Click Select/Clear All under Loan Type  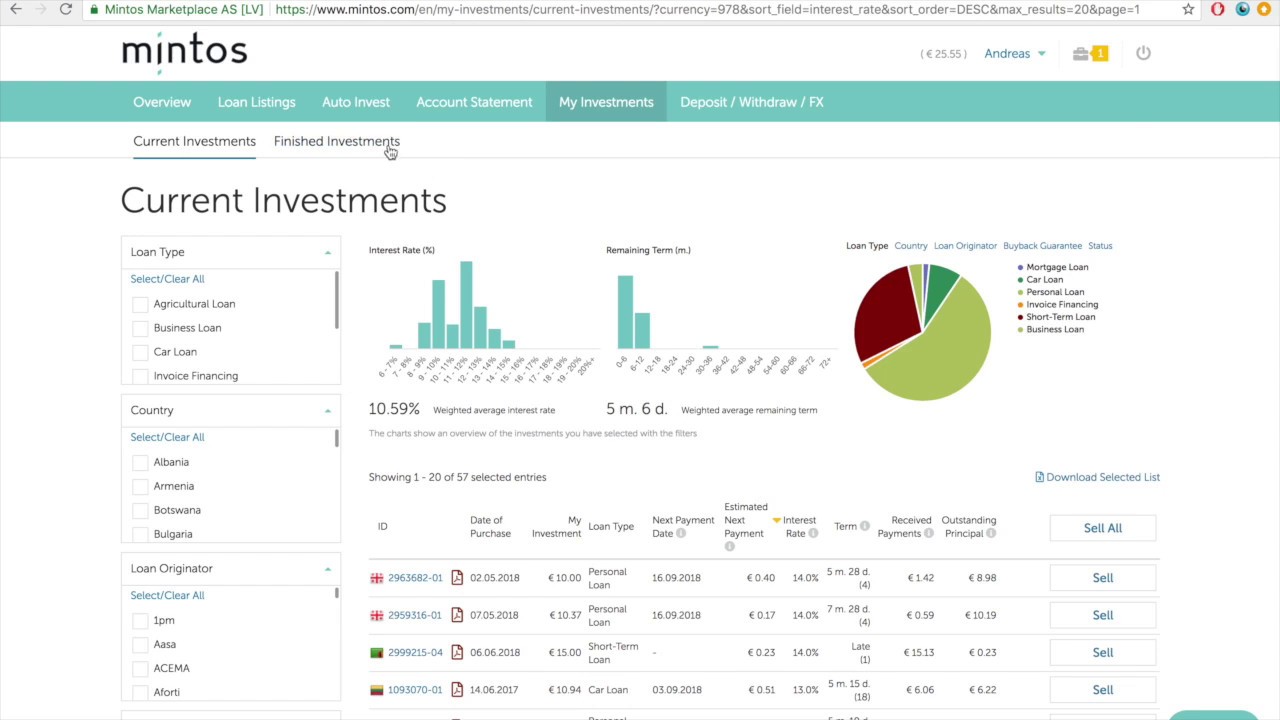coord(167,279)
